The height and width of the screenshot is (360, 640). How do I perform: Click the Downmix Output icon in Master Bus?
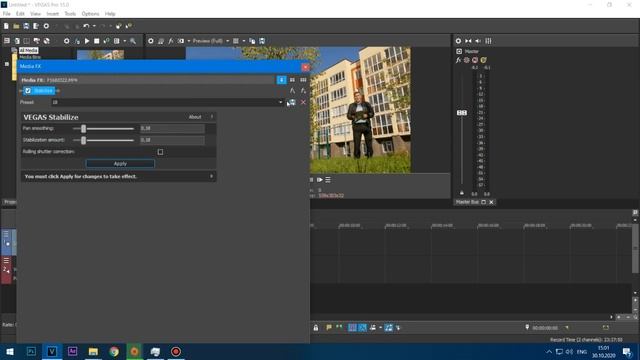pyautogui.click(x=468, y=41)
